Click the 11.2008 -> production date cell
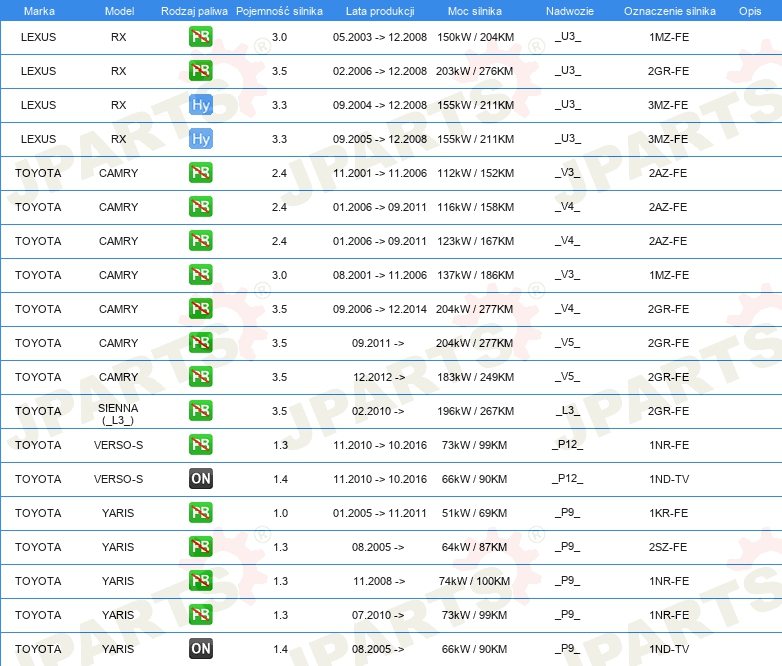782x666 pixels. point(379,581)
